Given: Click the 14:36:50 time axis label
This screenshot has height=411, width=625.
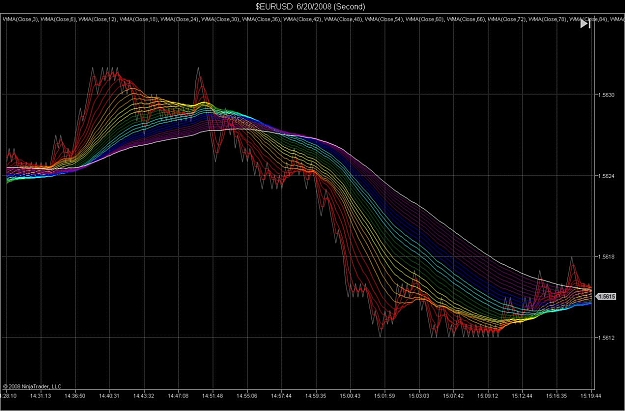Looking at the screenshot, I should 75,396.
